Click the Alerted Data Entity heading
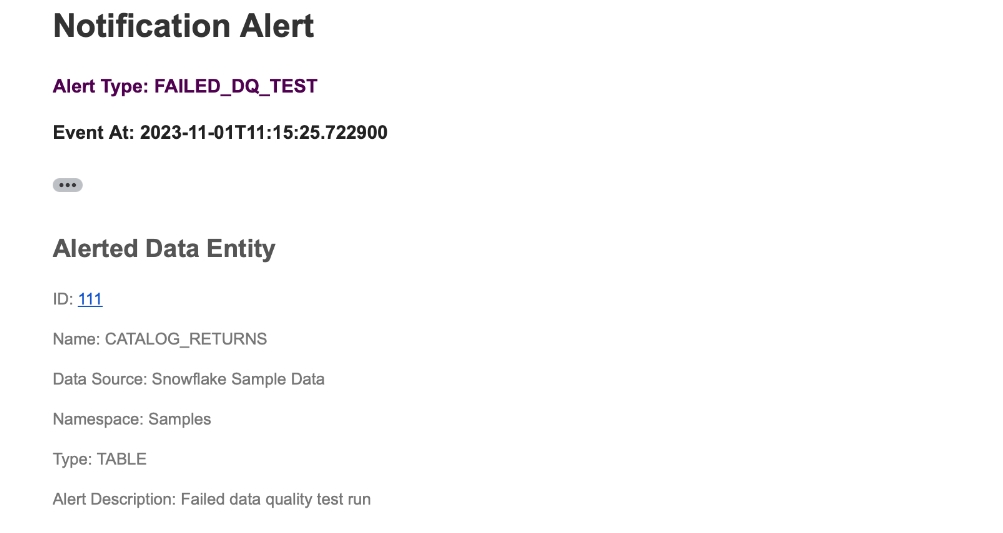Viewport: 1003px width, 533px height. (x=164, y=248)
